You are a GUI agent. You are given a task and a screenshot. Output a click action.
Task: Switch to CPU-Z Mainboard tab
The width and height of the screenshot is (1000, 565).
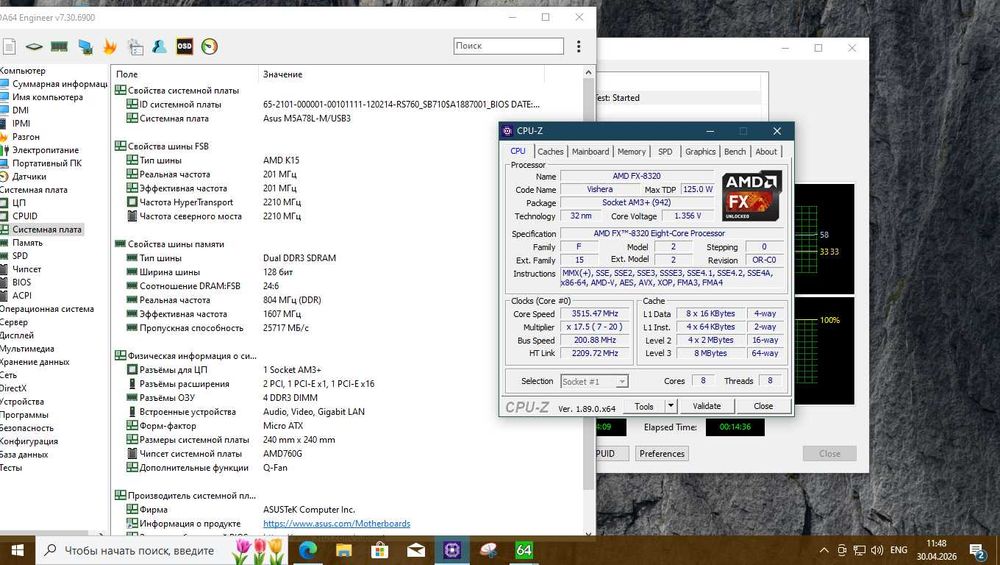click(x=590, y=152)
